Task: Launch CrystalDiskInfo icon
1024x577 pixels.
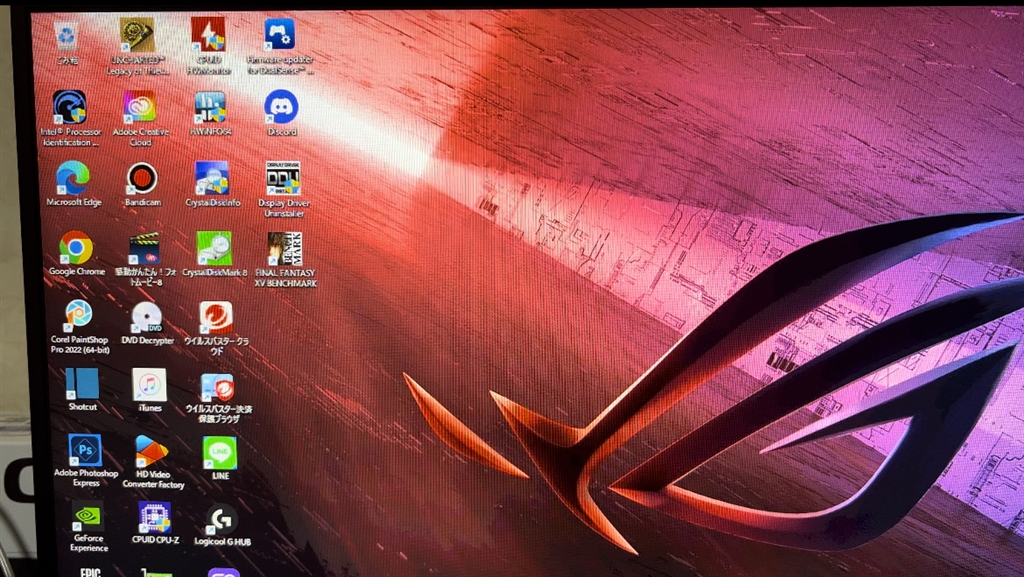Action: click(212, 178)
